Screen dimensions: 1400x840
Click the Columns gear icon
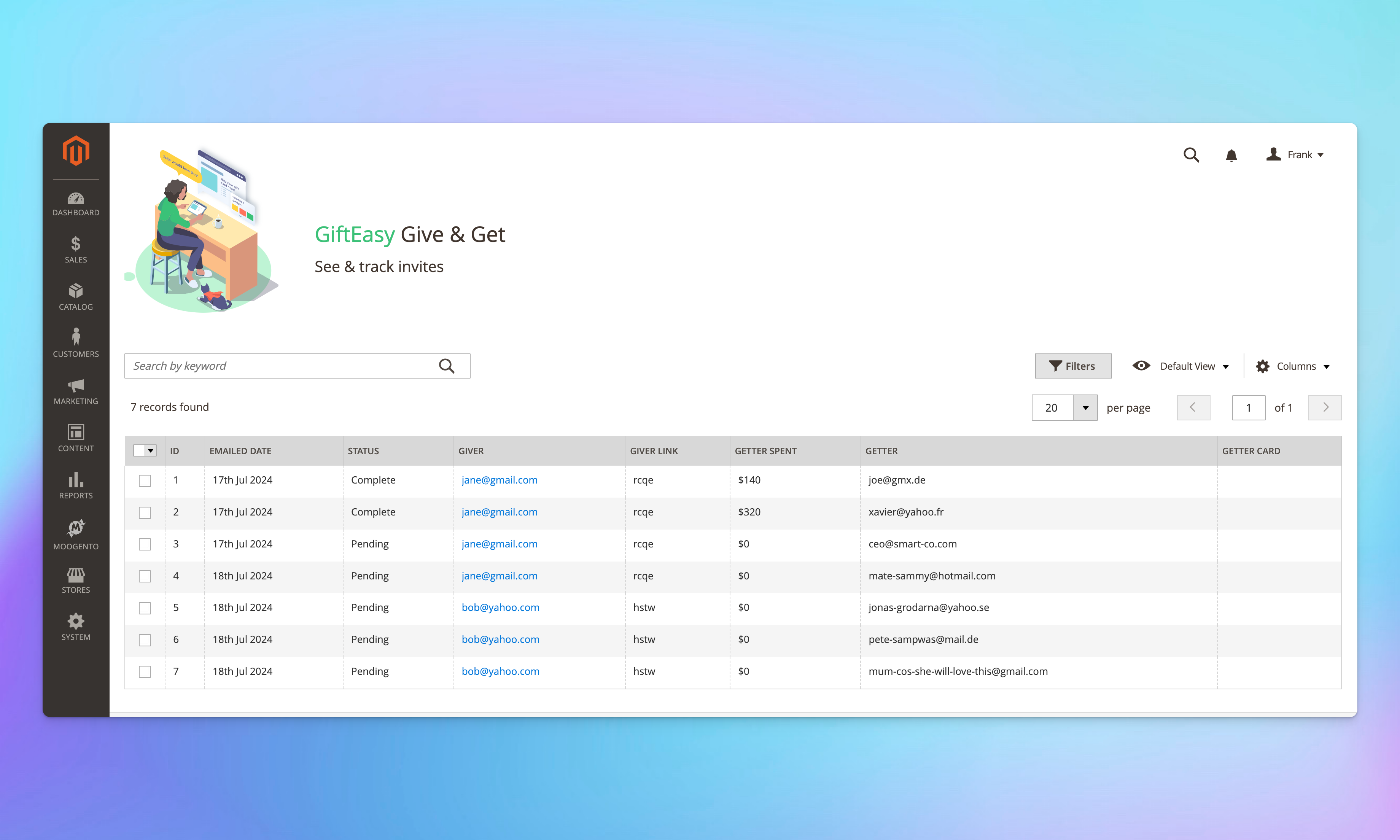point(1263,366)
